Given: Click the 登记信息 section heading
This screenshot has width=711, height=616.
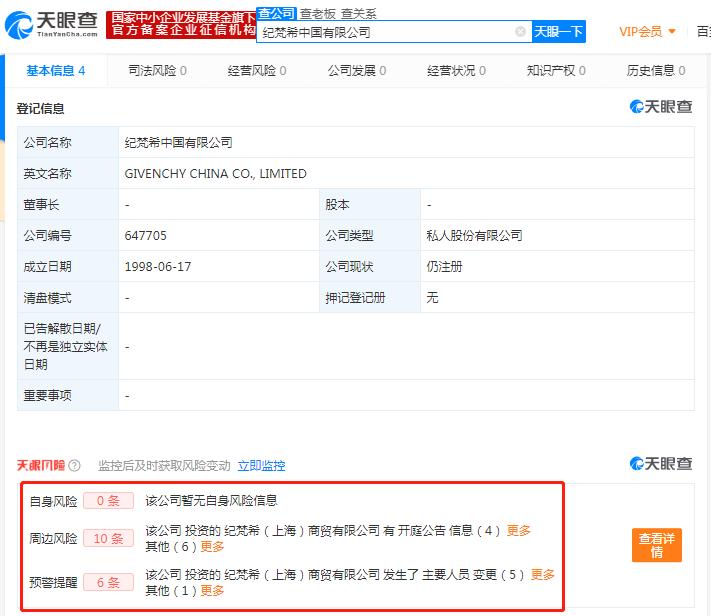Looking at the screenshot, I should point(40,109).
